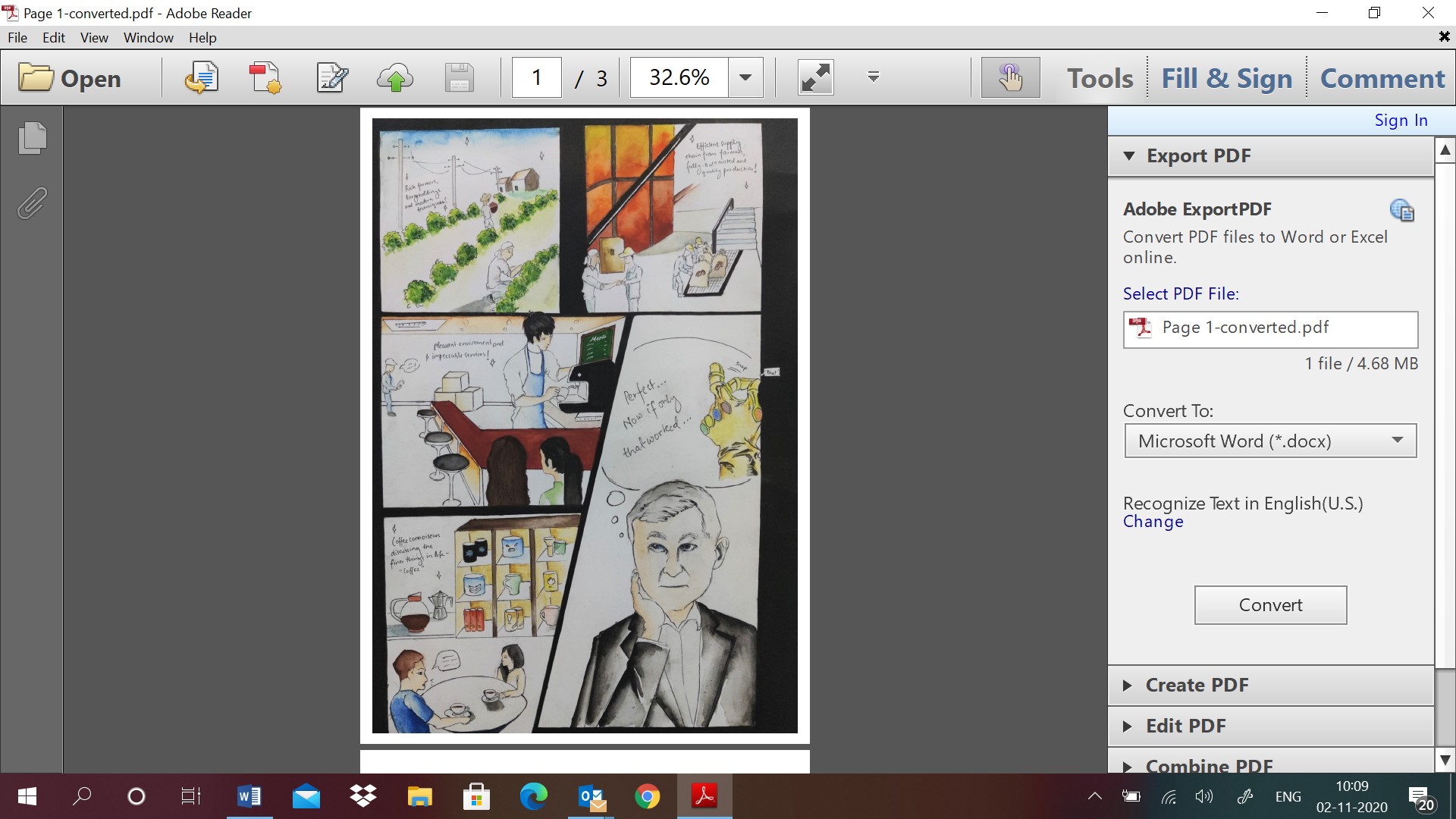Open the Convert To format dropdown
1456x819 pixels.
pos(1270,441)
